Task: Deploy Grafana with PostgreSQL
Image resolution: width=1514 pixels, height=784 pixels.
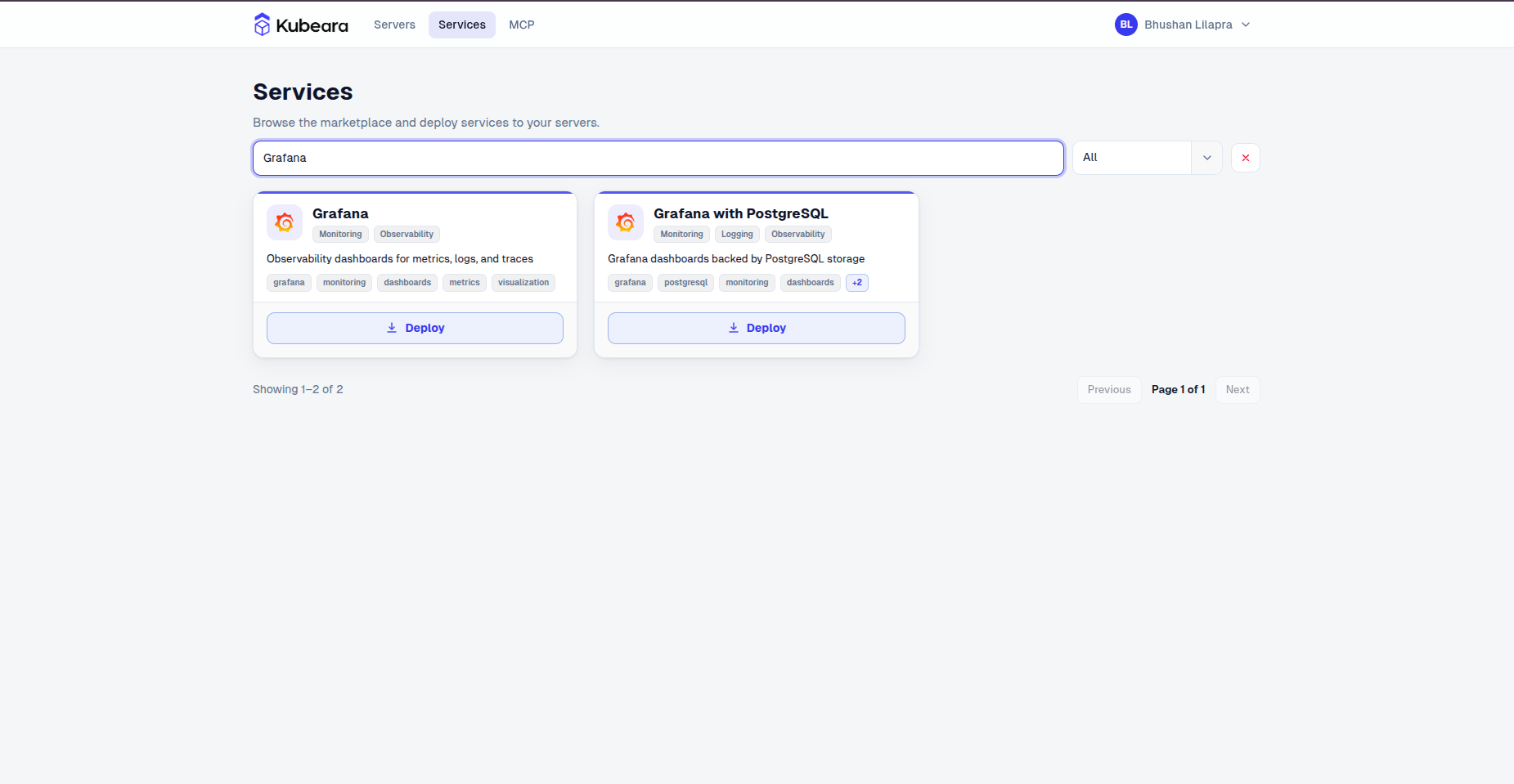Action: 757,328
